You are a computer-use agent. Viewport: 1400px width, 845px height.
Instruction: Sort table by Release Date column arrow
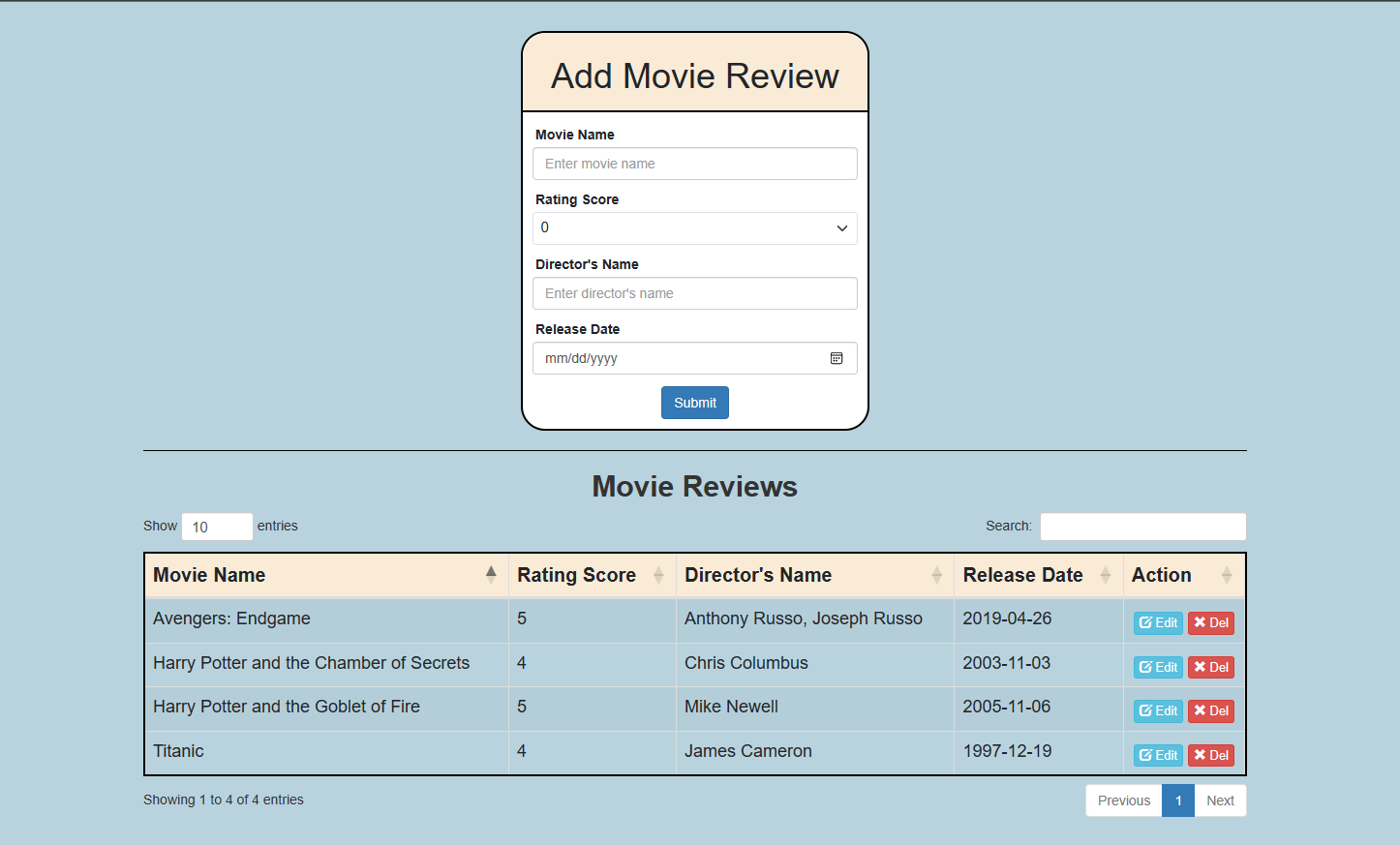coord(1105,575)
